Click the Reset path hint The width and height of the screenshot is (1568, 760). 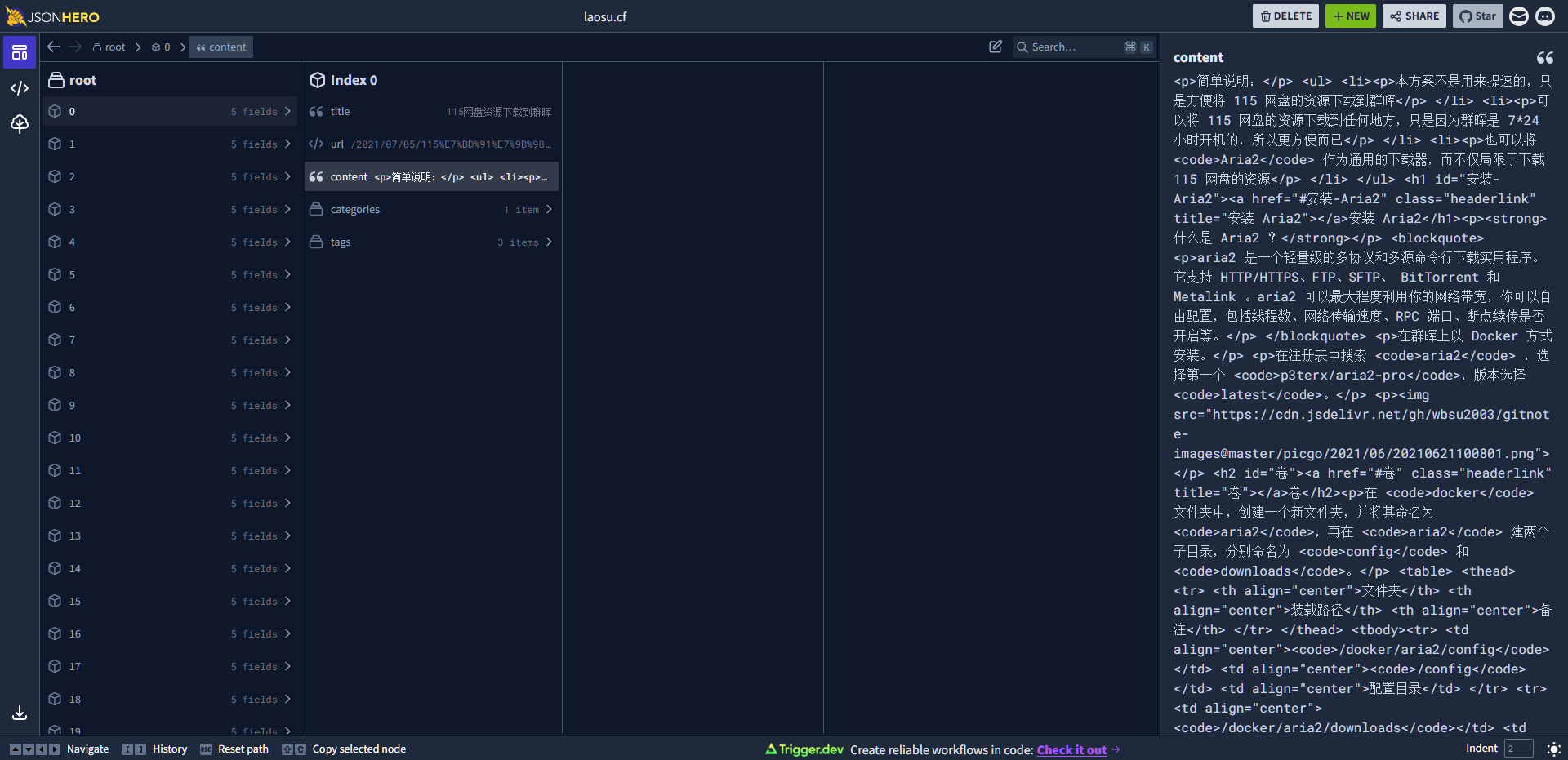234,749
